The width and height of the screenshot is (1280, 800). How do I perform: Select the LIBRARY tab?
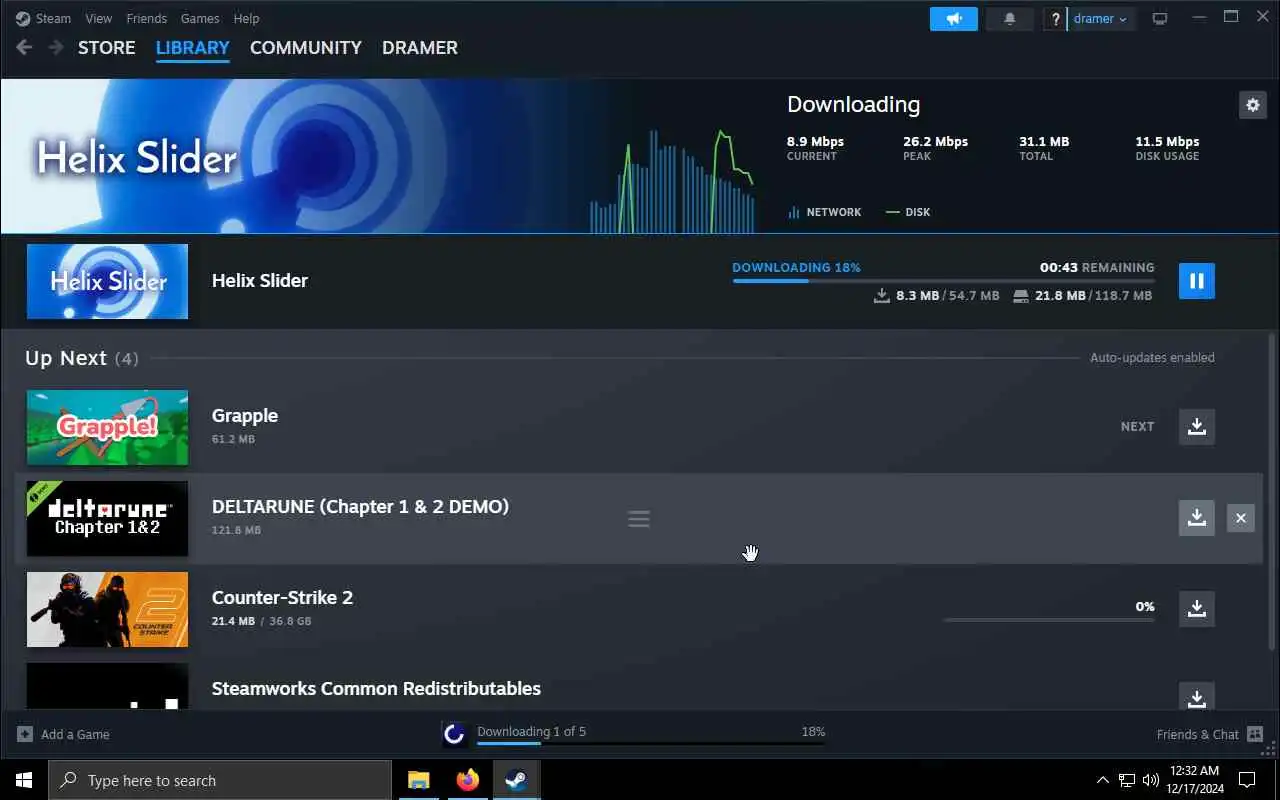pyautogui.click(x=193, y=47)
